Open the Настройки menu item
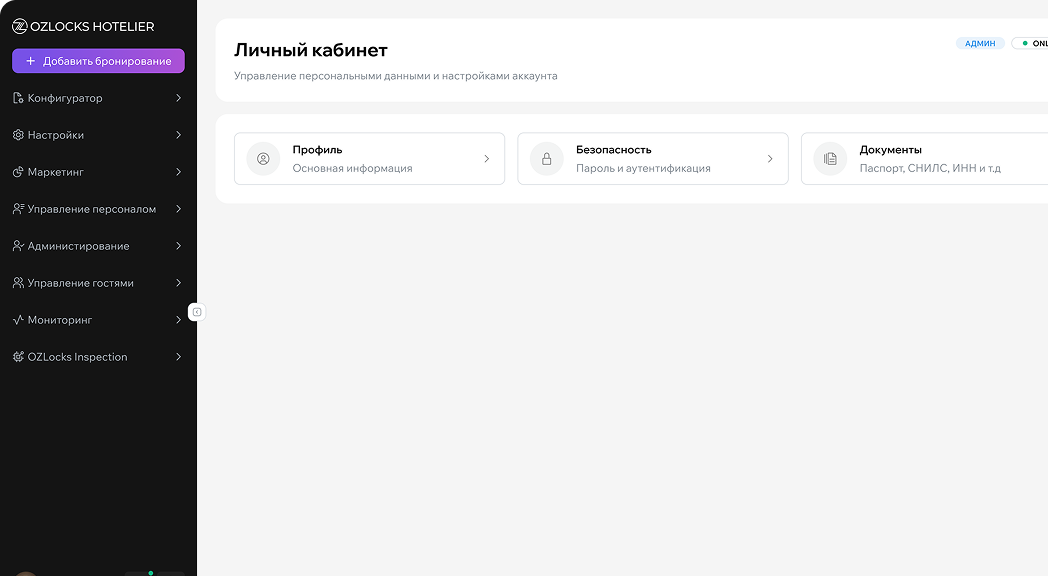This screenshot has height=576, width=1048. click(56, 135)
